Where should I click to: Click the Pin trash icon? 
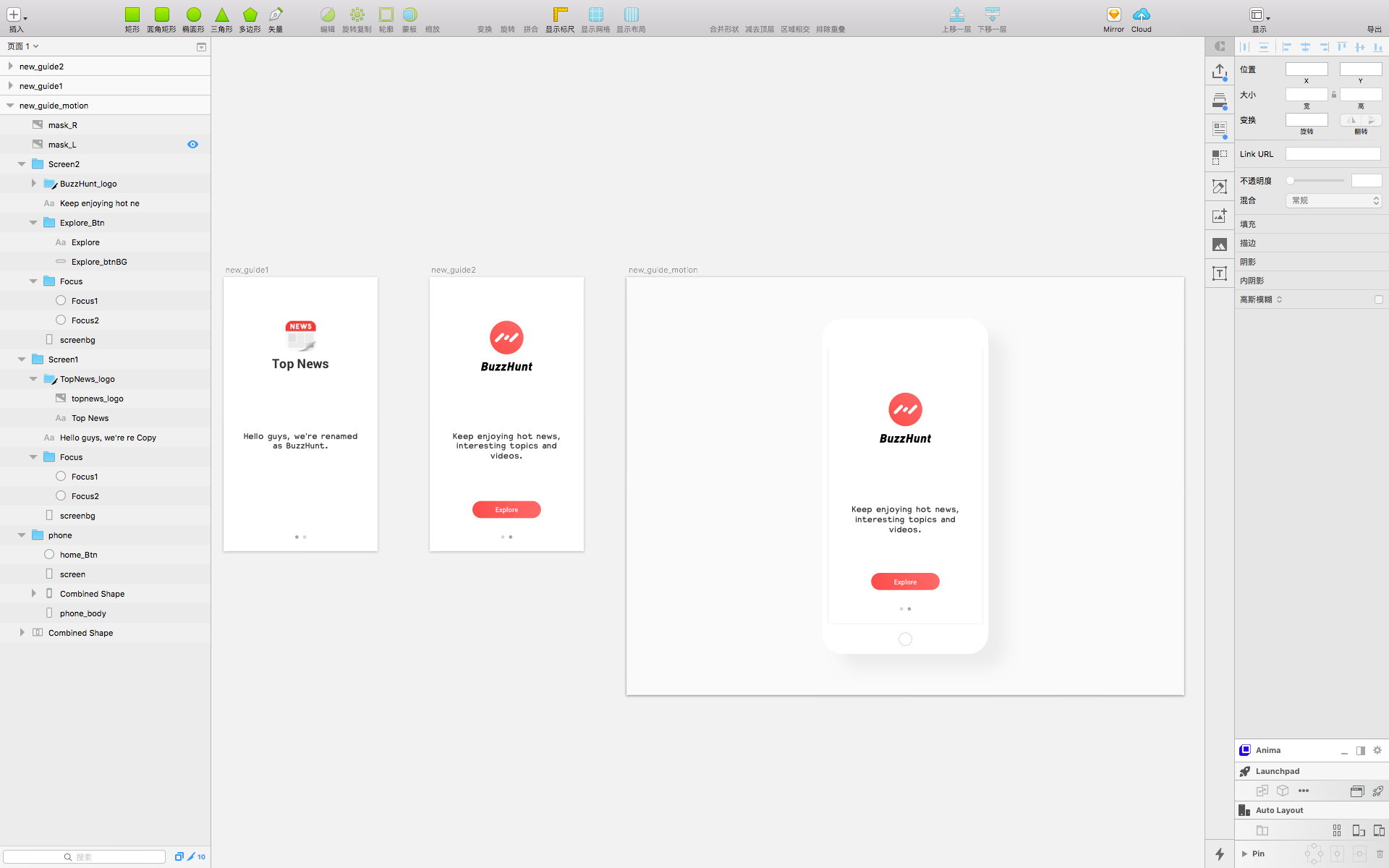click(1380, 854)
